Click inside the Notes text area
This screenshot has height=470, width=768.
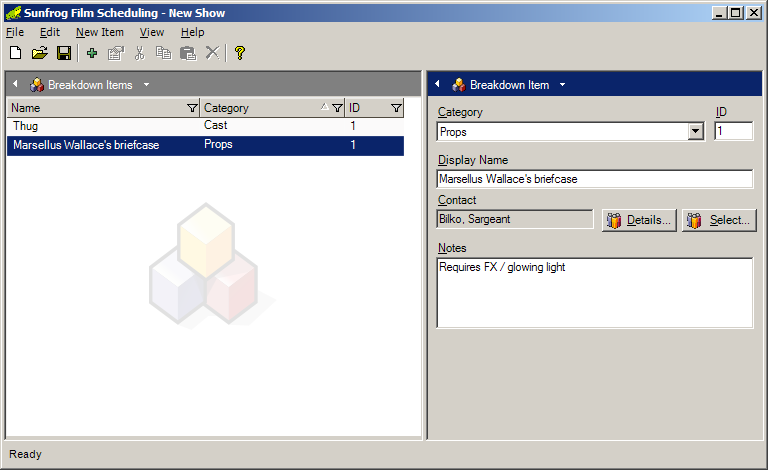(x=595, y=293)
